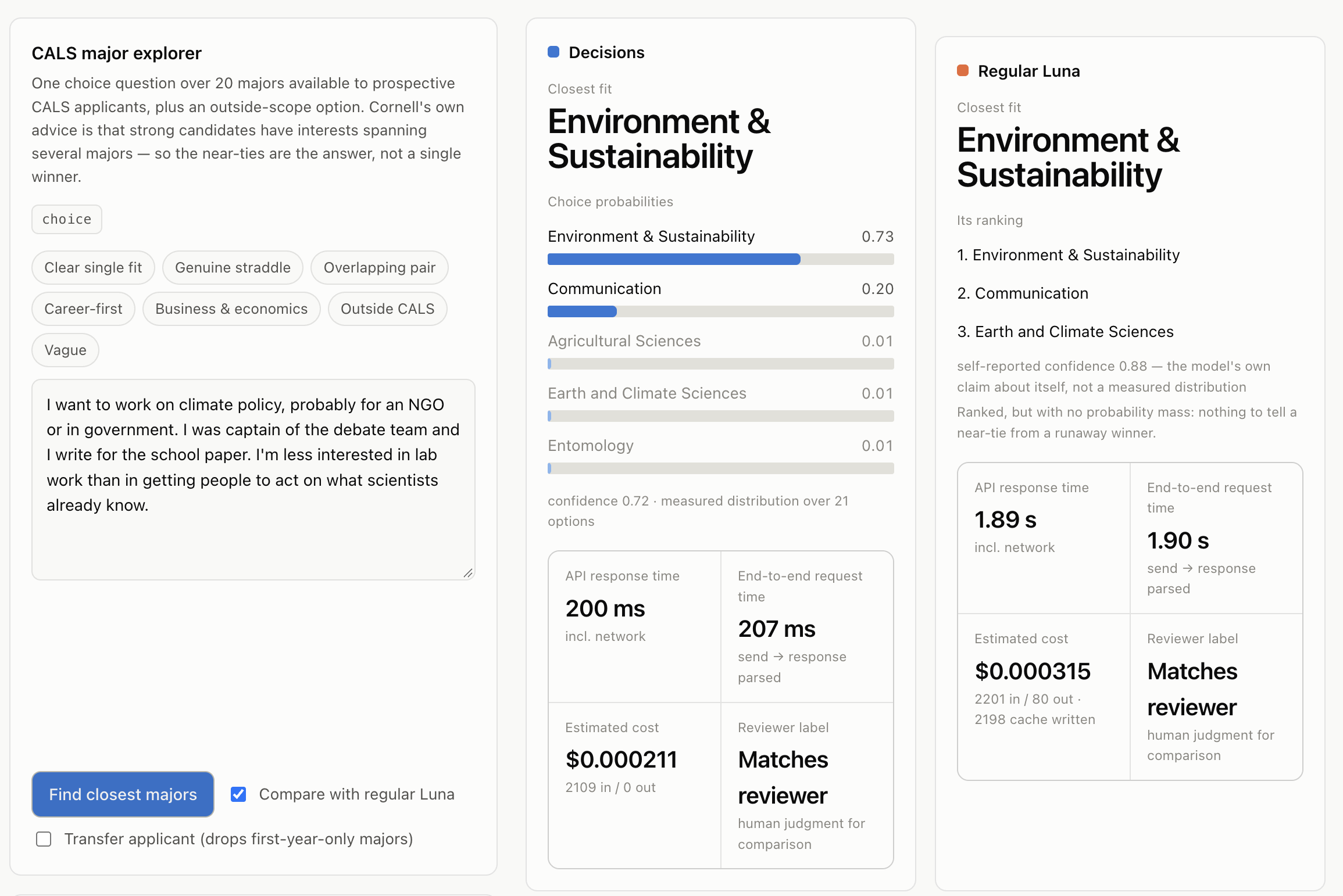This screenshot has width=1343, height=896.
Task: Click the 200 ms API response time value
Action: click(605, 608)
